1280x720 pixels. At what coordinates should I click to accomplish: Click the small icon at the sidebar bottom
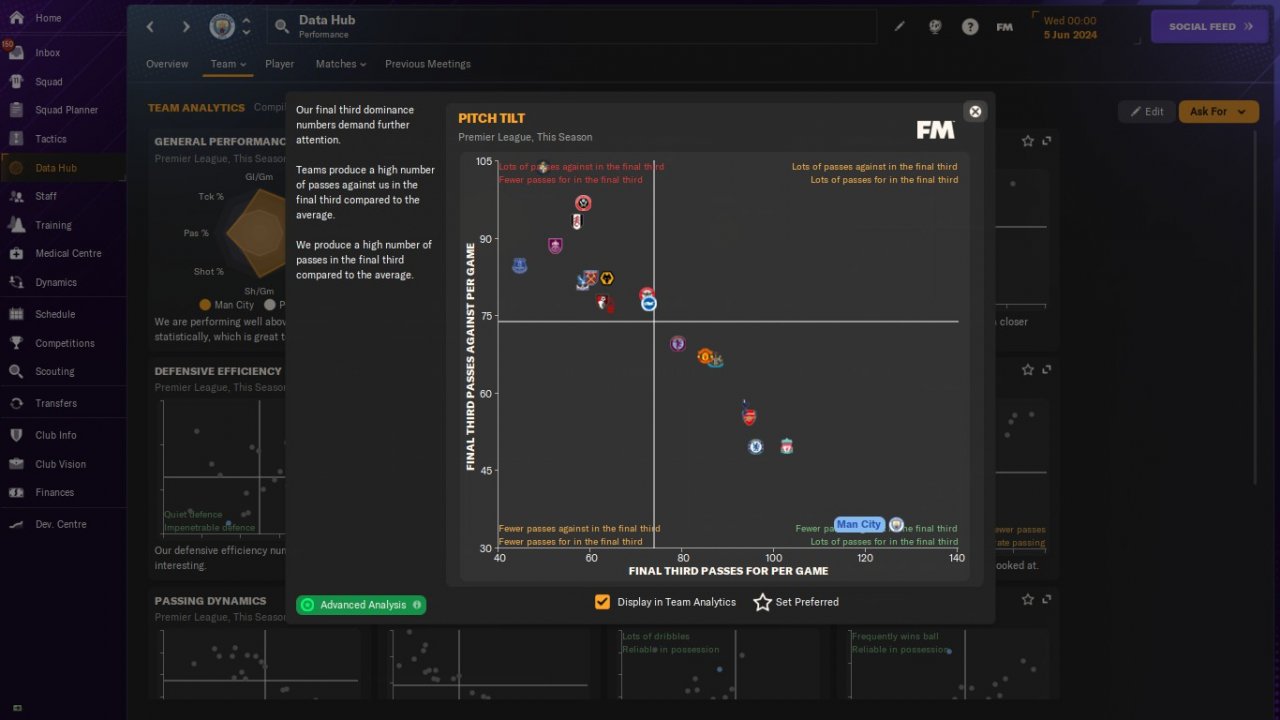coord(17,708)
